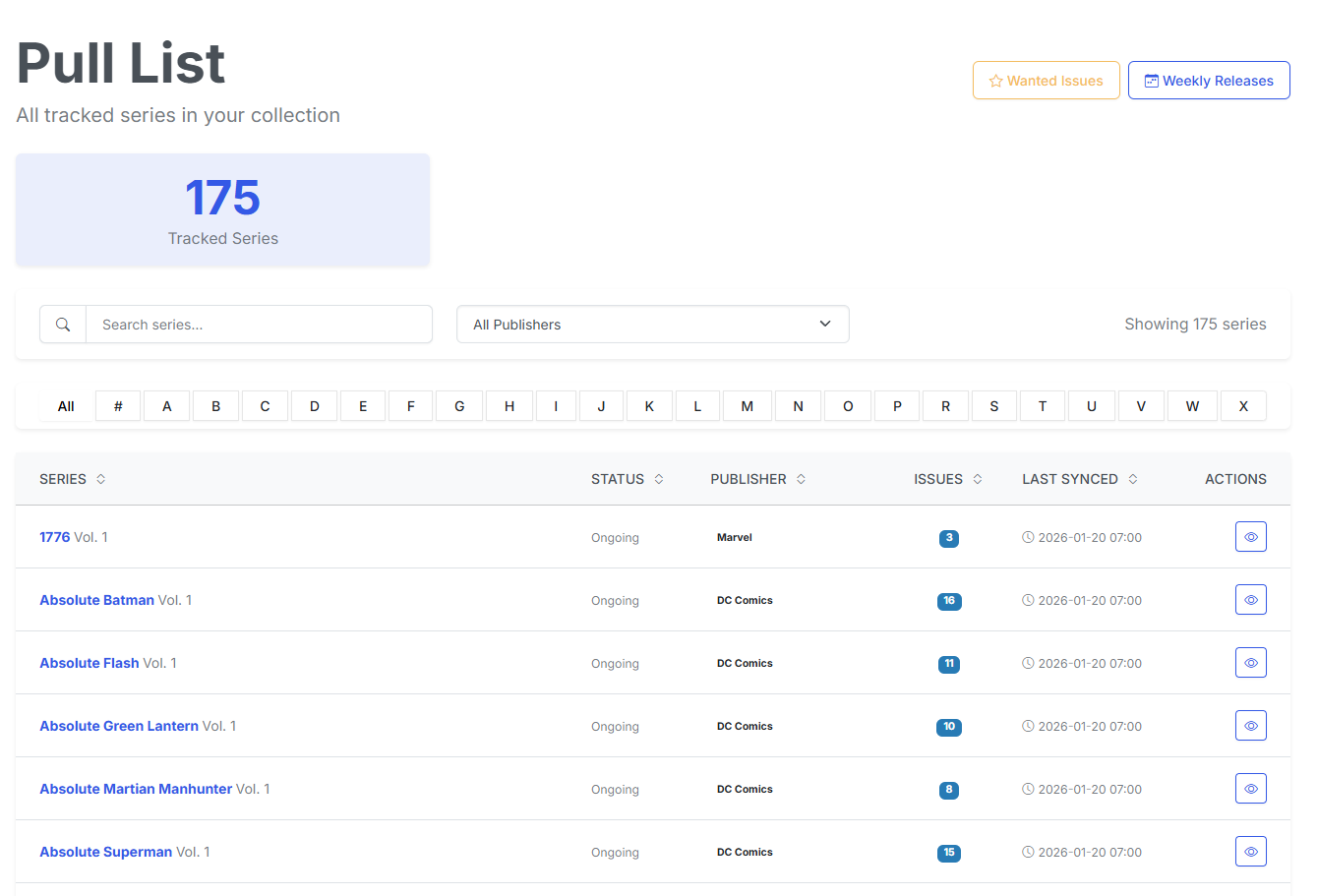Select the All alphabet filter tab
Screen dimensions: 1317x896
[66, 406]
